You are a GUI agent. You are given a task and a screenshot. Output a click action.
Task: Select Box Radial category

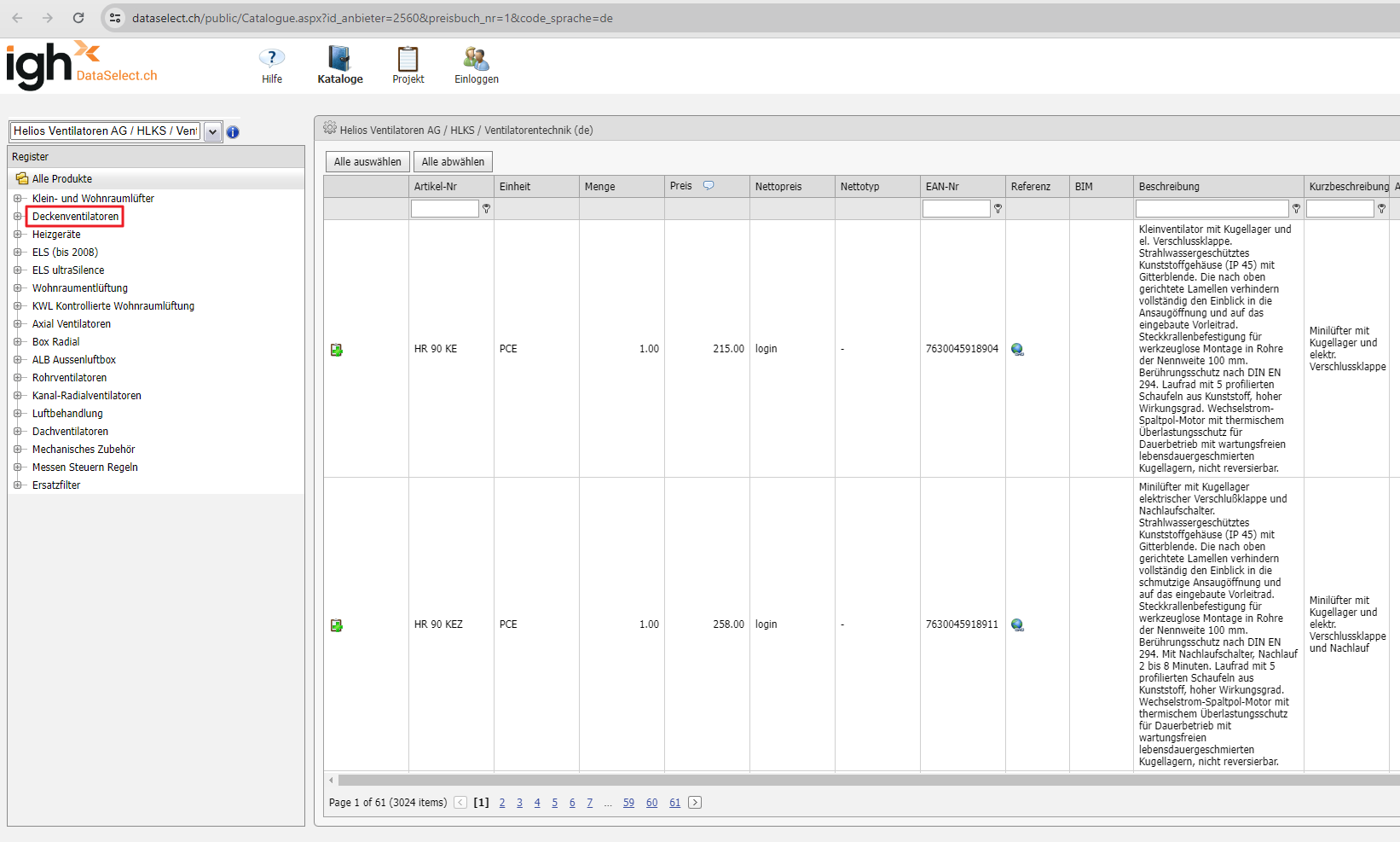55,341
